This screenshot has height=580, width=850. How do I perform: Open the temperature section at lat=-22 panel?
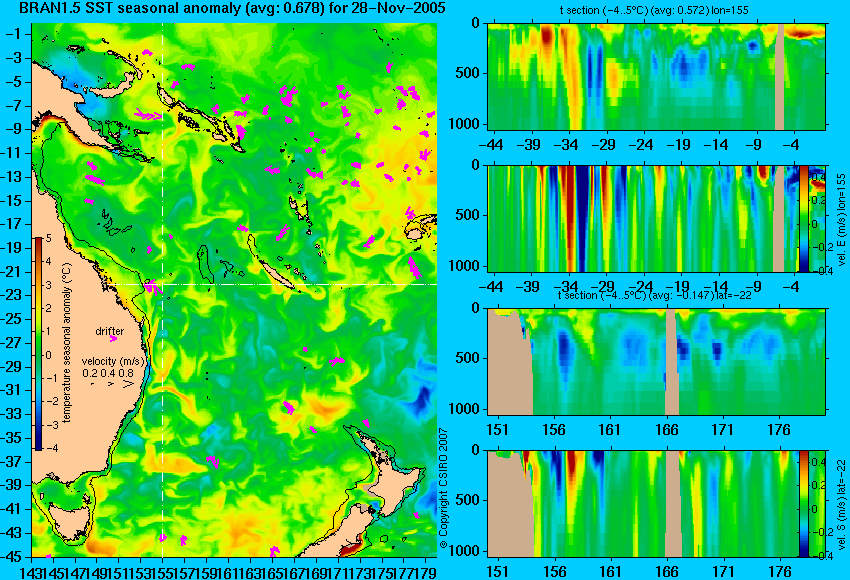click(x=657, y=362)
